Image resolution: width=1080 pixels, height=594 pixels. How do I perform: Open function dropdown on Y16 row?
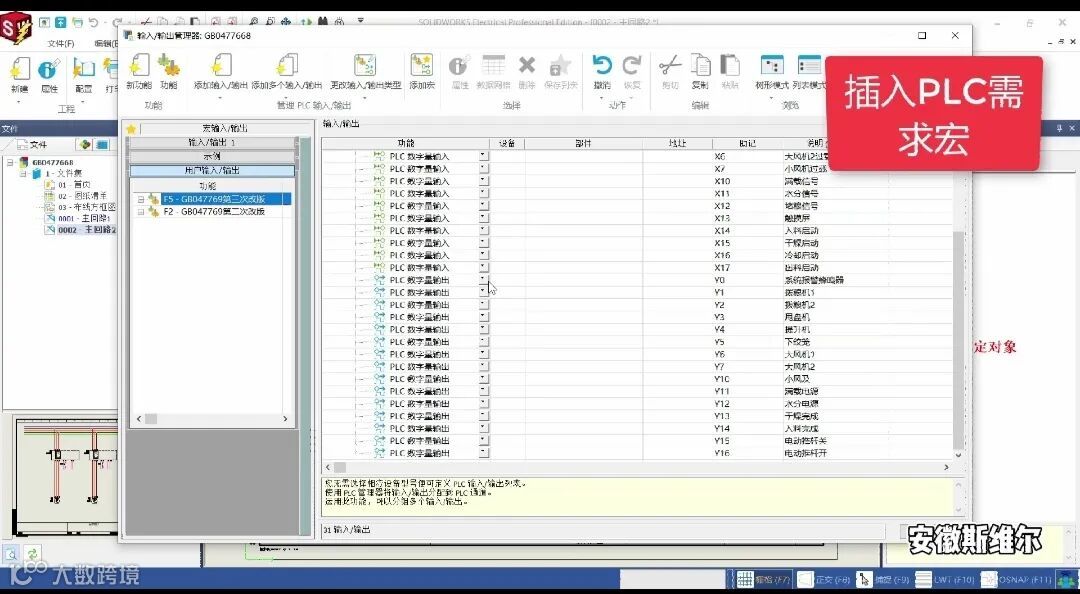coord(484,453)
